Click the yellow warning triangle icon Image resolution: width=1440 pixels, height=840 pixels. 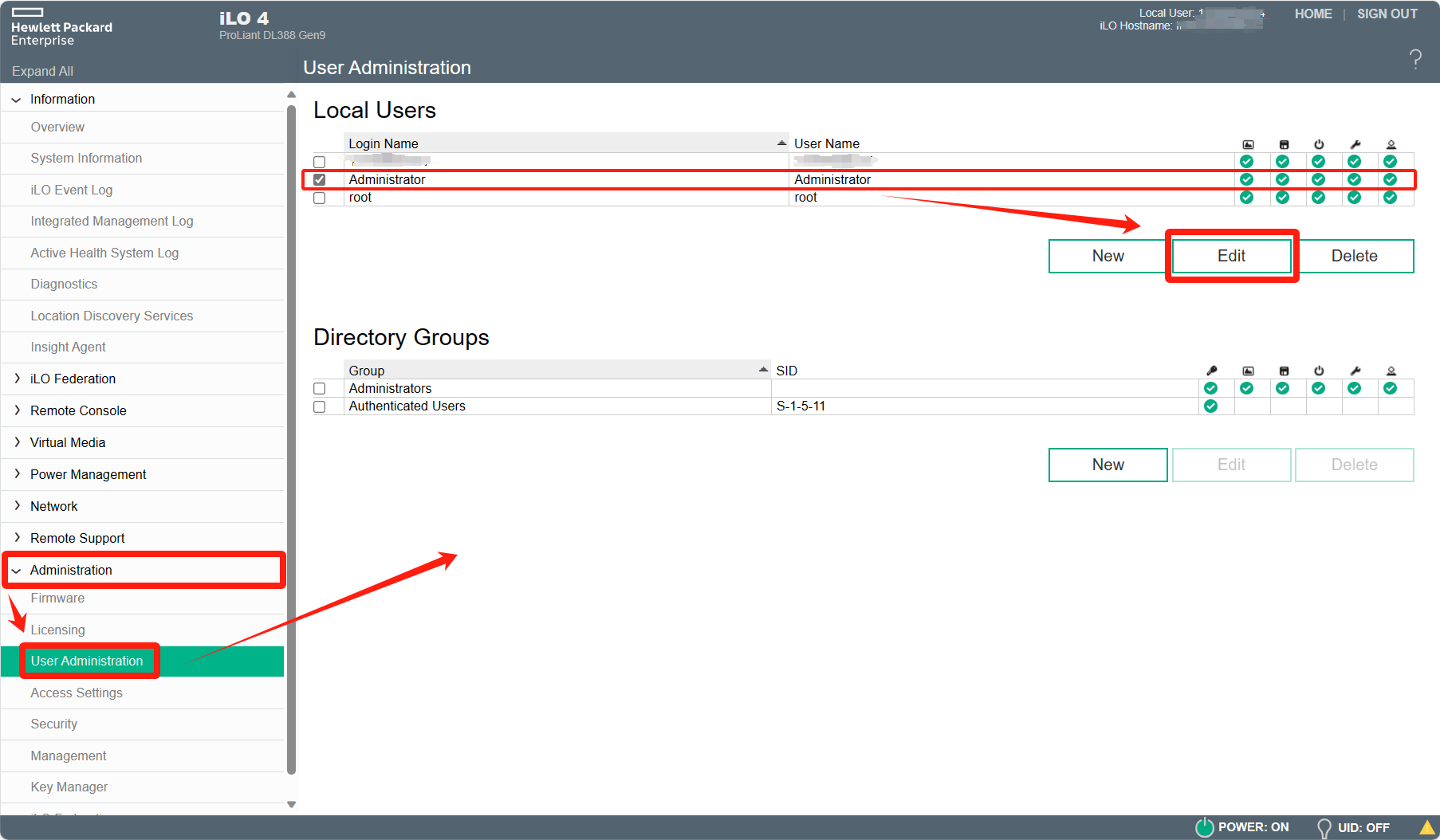1427,827
